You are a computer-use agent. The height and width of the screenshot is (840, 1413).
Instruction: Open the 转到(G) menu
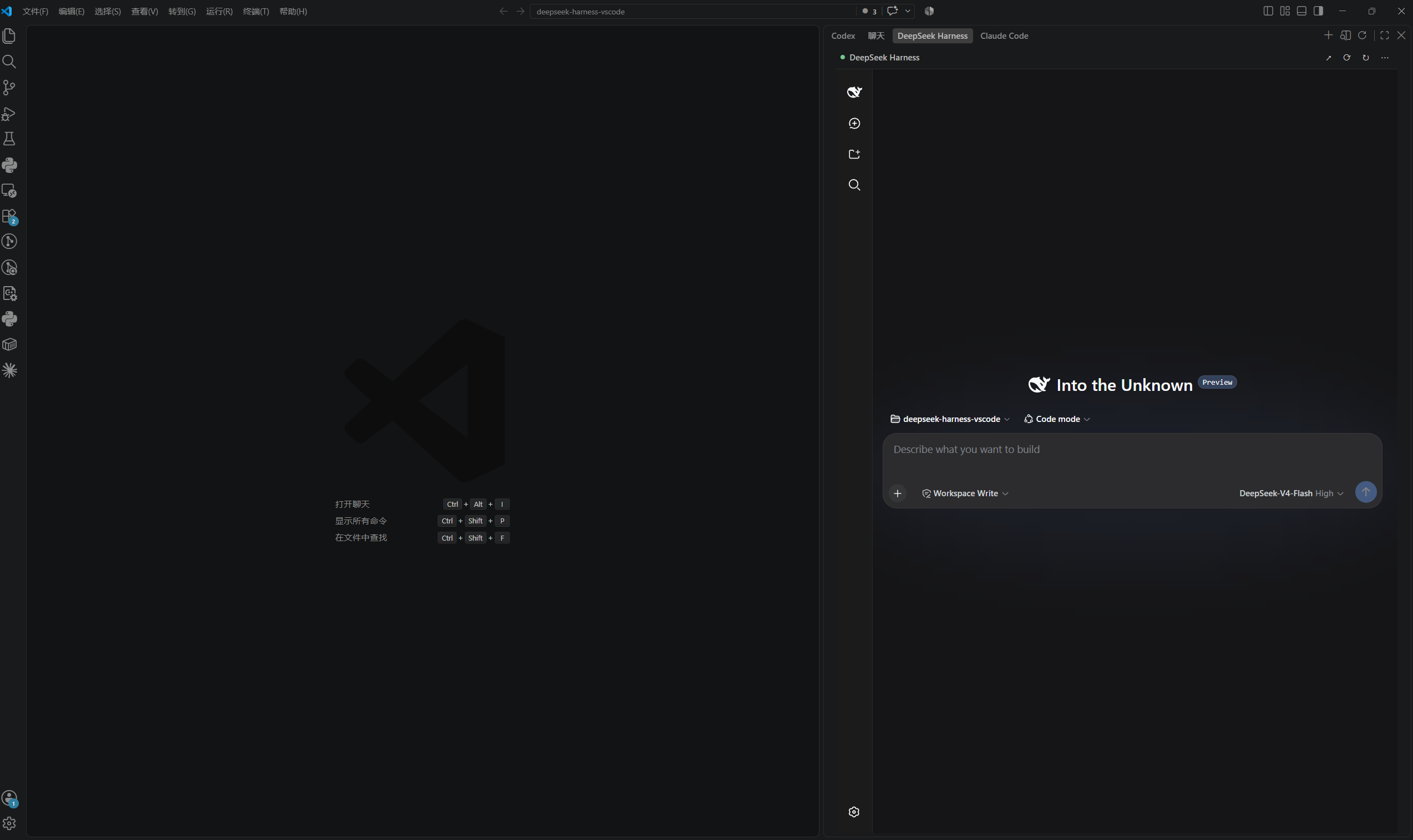coord(182,11)
